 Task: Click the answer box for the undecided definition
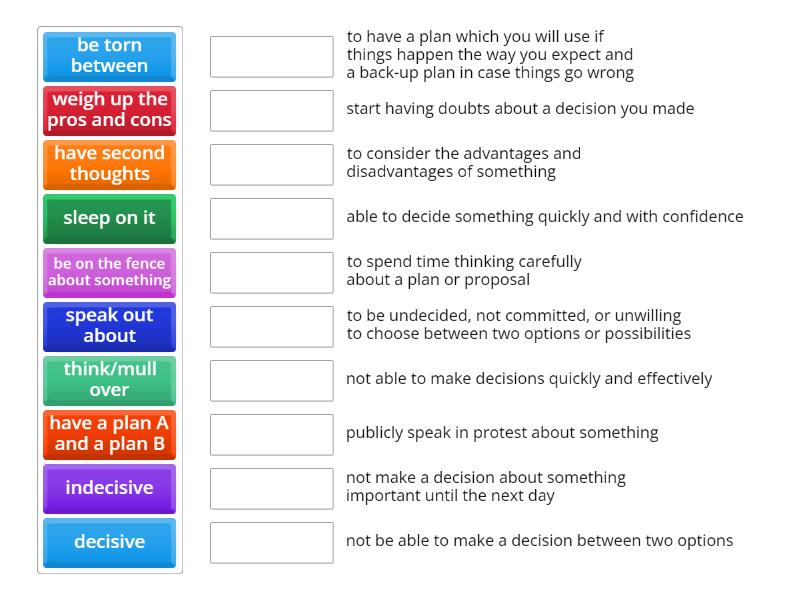click(272, 326)
